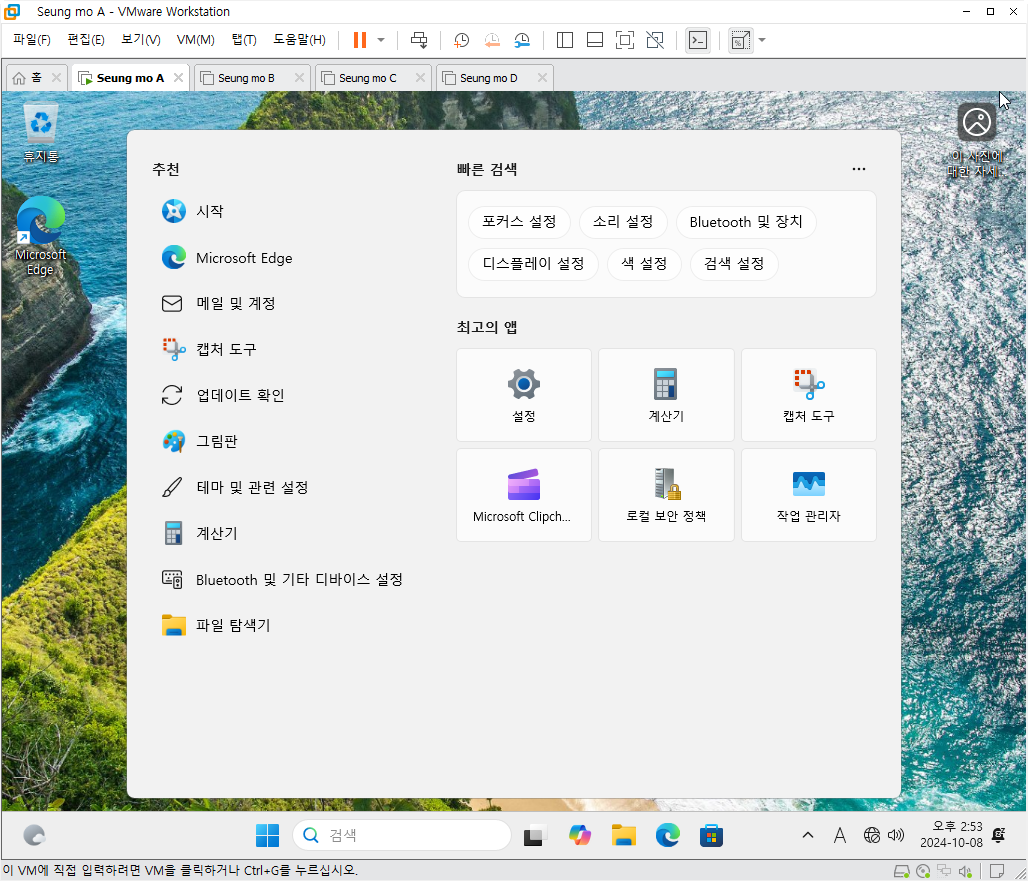Viewport: 1028px width, 881px height.
Task: Open the Microsoft Clipchamp tile
Action: tap(524, 495)
